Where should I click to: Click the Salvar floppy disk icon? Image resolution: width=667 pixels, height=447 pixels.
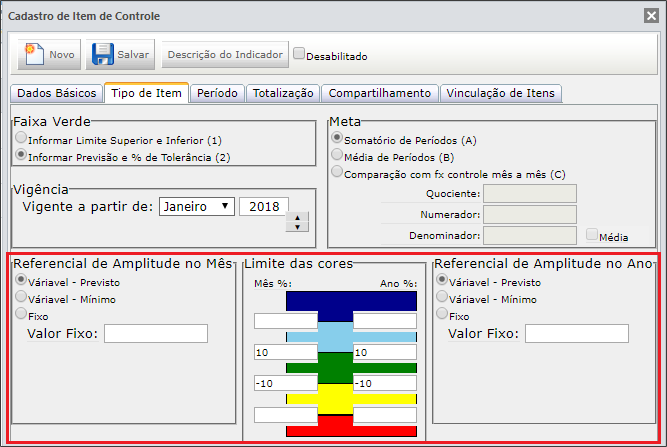click(x=103, y=54)
